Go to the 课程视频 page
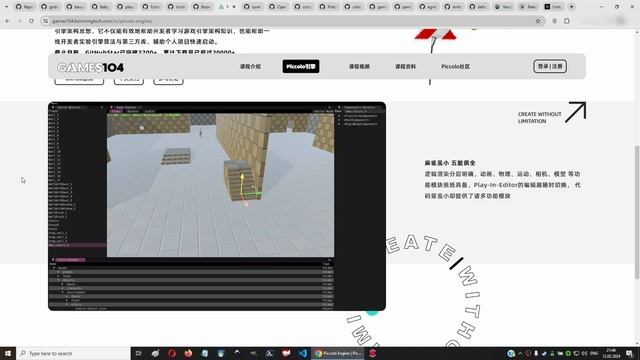The height and width of the screenshot is (360, 640). coord(359,67)
